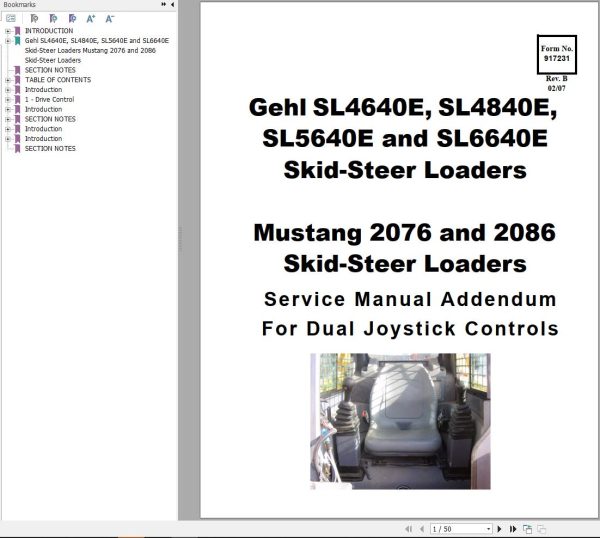Click the first bookmark flag toolbar icon
This screenshot has height=538, width=600.
tap(34, 18)
